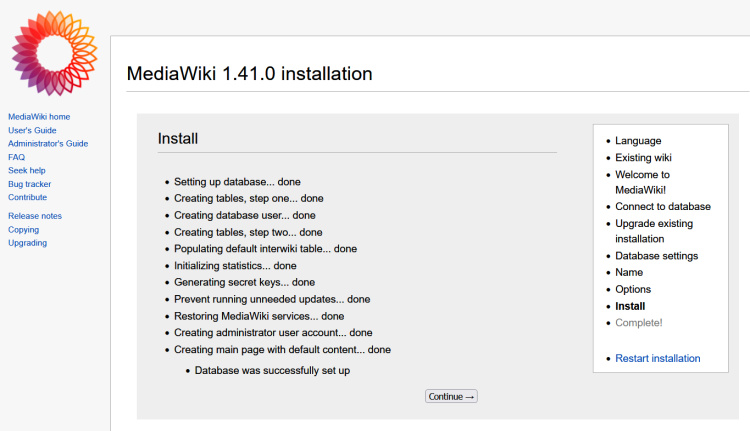This screenshot has height=431, width=750.
Task: Go to the FAQ link
Action: tap(16, 157)
